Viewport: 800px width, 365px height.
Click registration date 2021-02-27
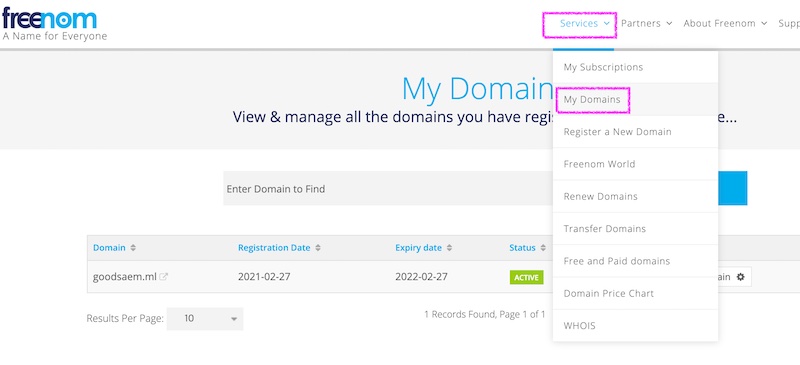[264, 277]
